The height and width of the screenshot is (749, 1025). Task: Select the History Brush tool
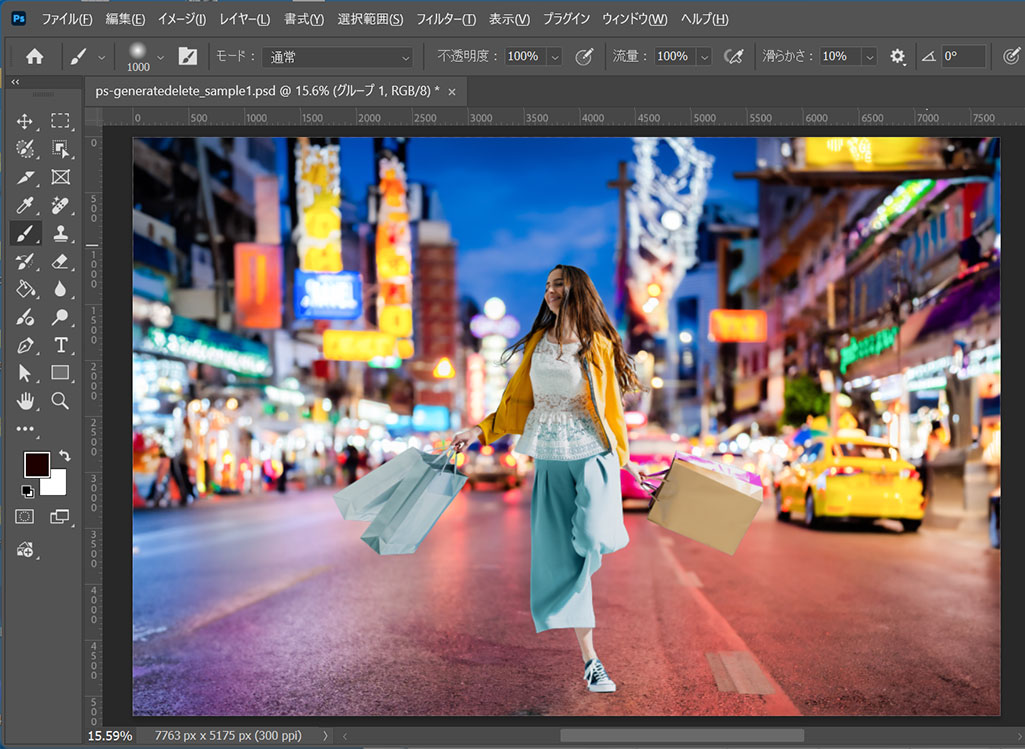[x=25, y=261]
